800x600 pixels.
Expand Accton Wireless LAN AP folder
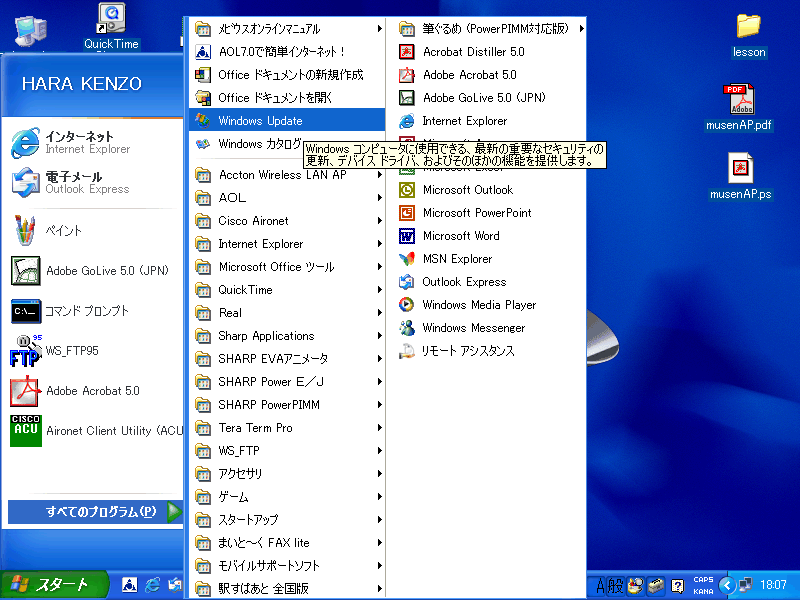tap(287, 175)
